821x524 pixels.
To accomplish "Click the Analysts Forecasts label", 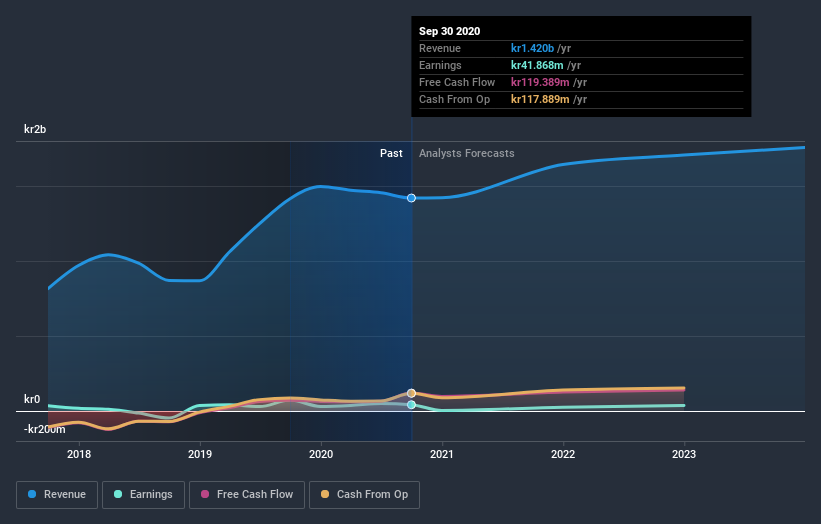I will click(x=467, y=153).
